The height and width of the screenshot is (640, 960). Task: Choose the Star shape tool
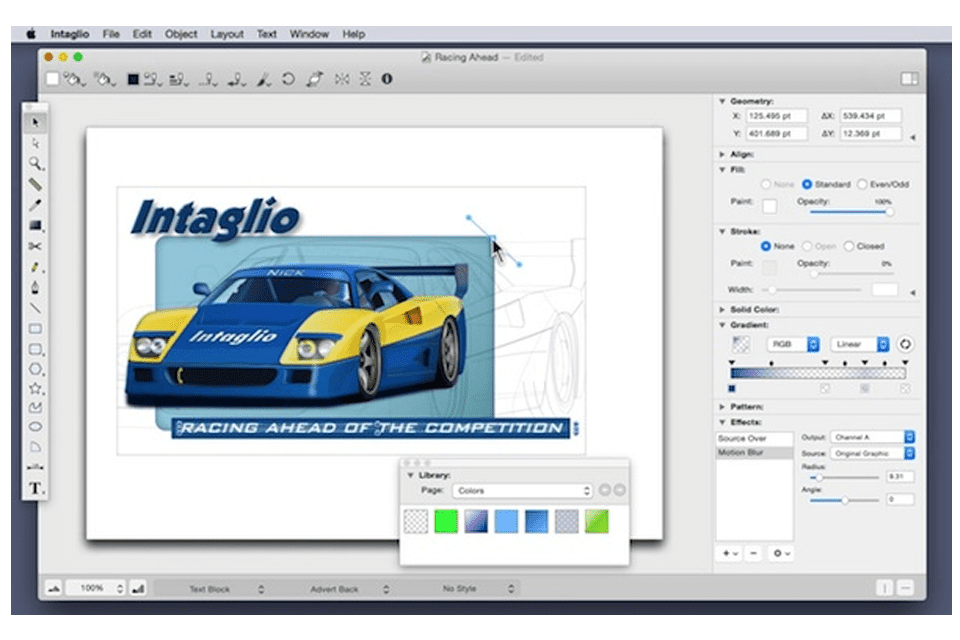pyautogui.click(x=35, y=387)
